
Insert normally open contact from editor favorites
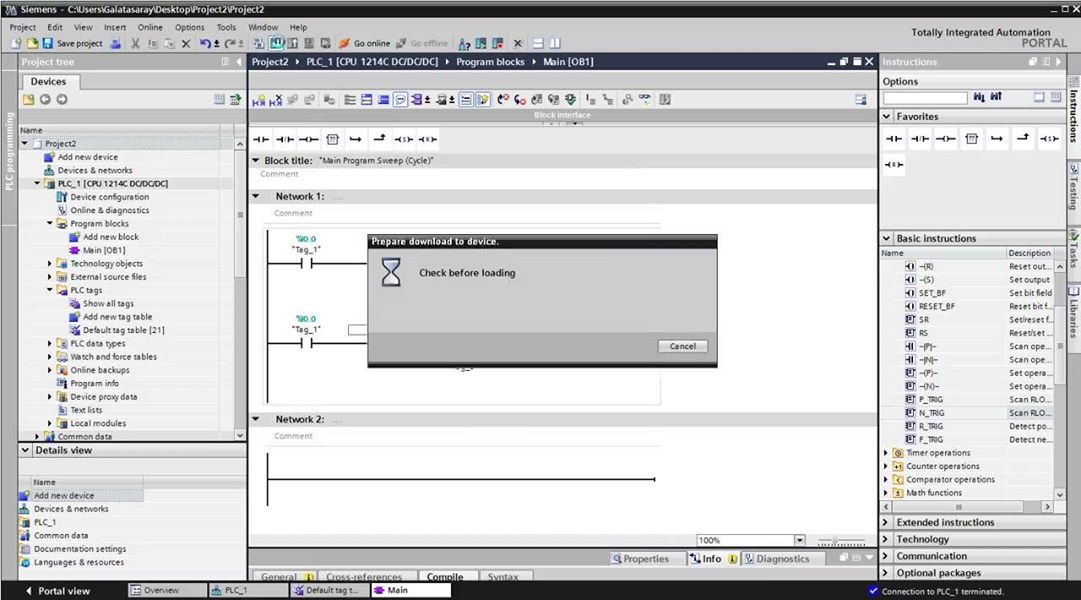[x=261, y=139]
